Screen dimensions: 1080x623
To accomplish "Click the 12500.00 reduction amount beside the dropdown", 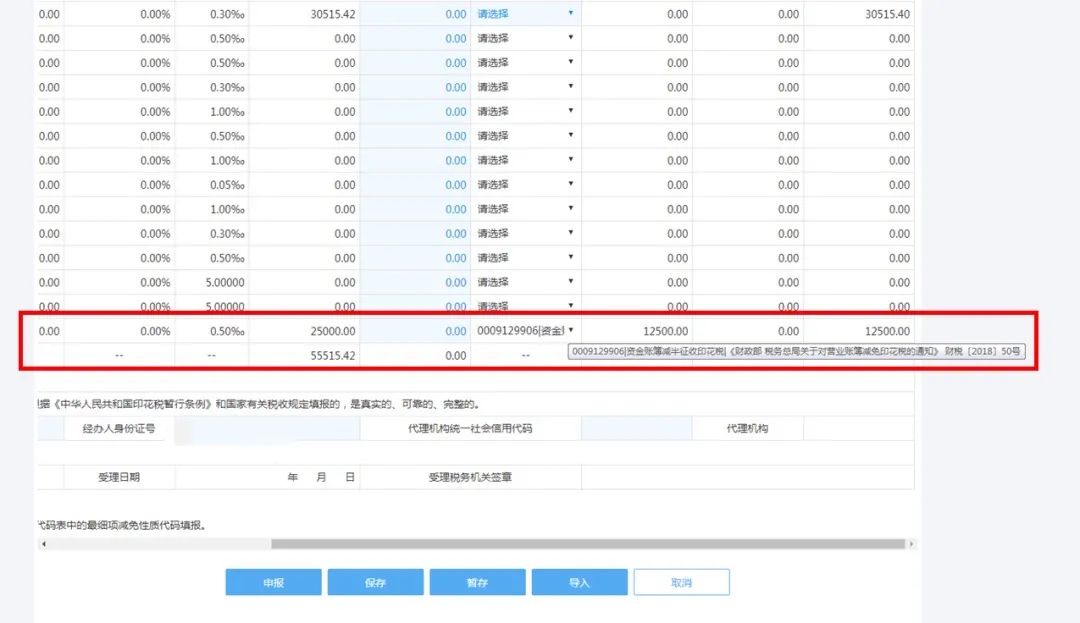I will (x=665, y=331).
